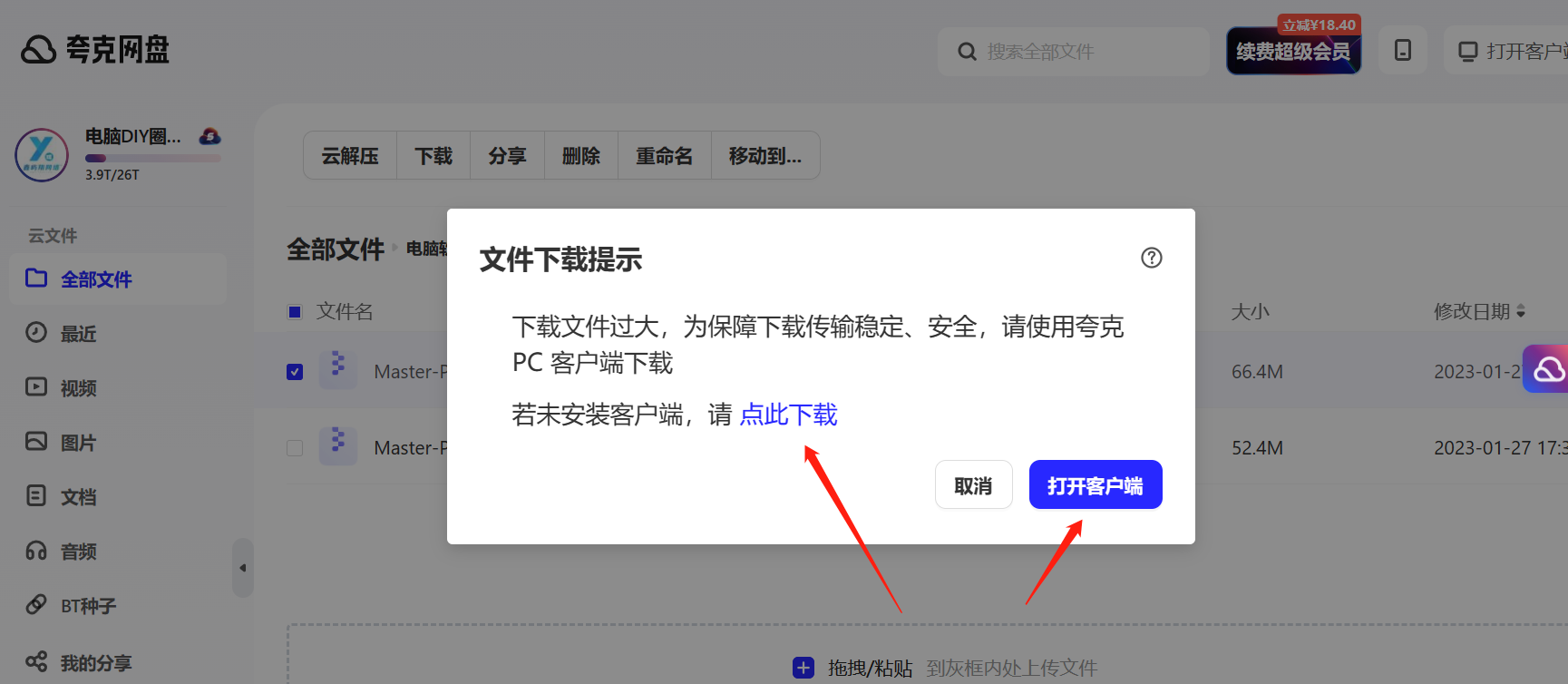
Task: Sort by modified date arrows
Action: click(x=1521, y=311)
